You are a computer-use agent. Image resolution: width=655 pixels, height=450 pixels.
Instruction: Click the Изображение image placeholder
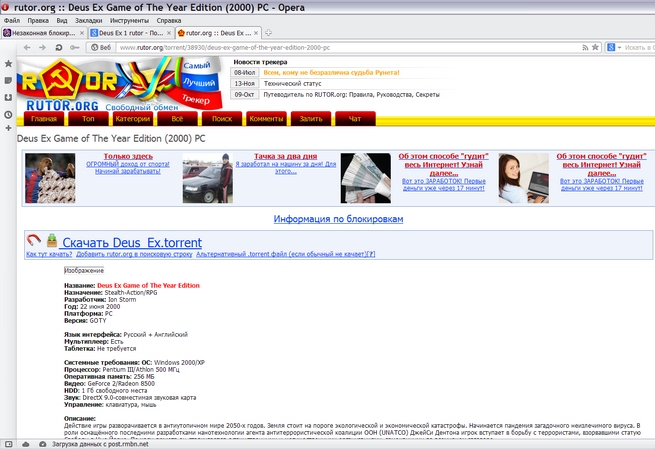pyautogui.click(x=84, y=271)
